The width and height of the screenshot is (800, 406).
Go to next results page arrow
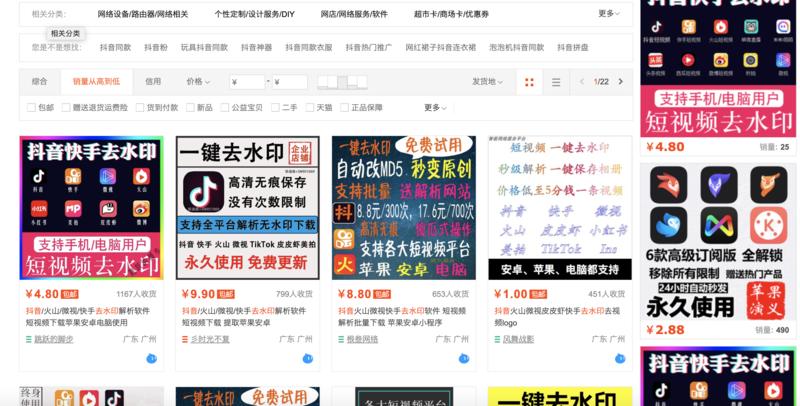coord(620,82)
